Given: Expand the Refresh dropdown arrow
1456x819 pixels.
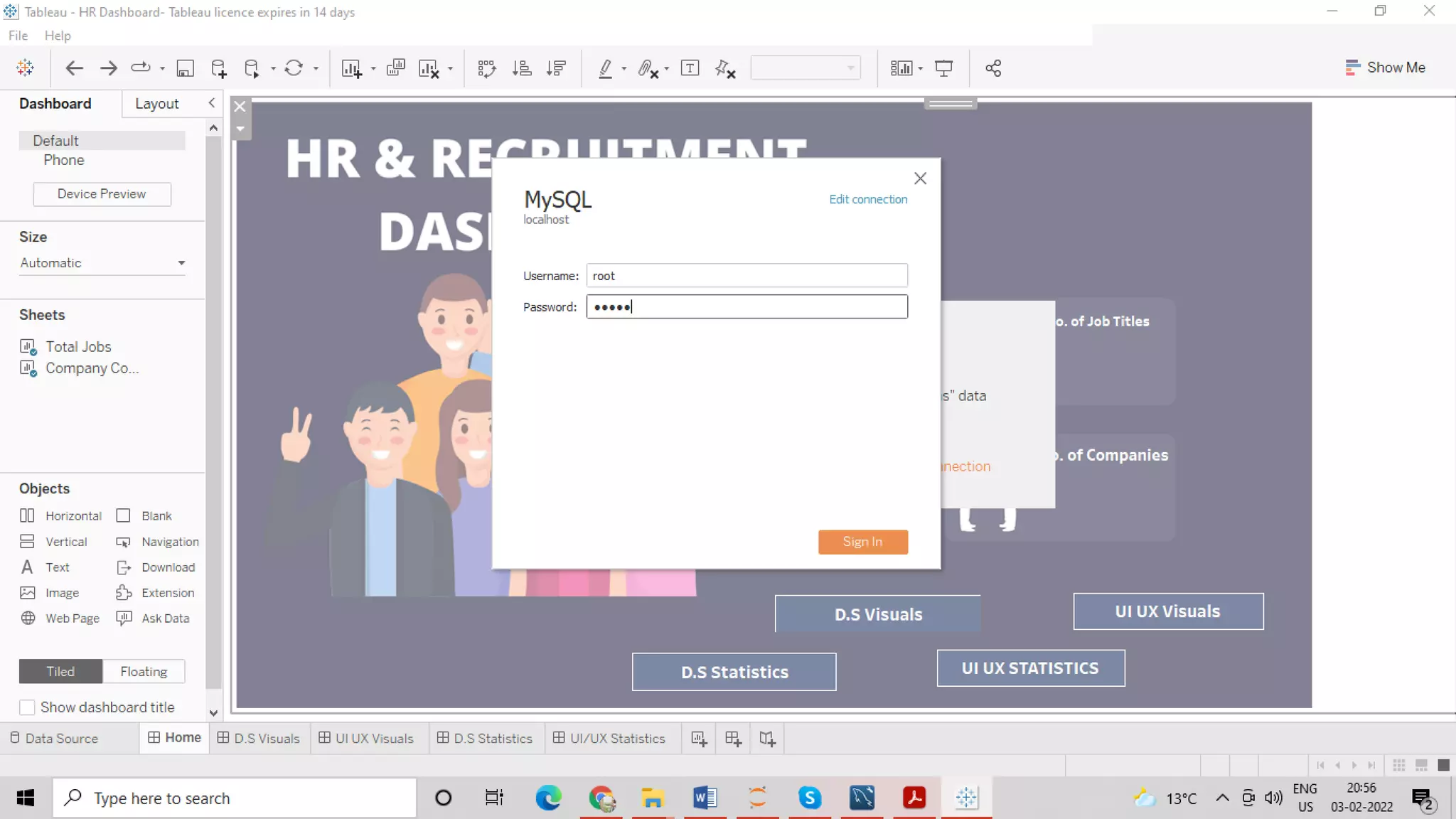Looking at the screenshot, I should coord(316,68).
